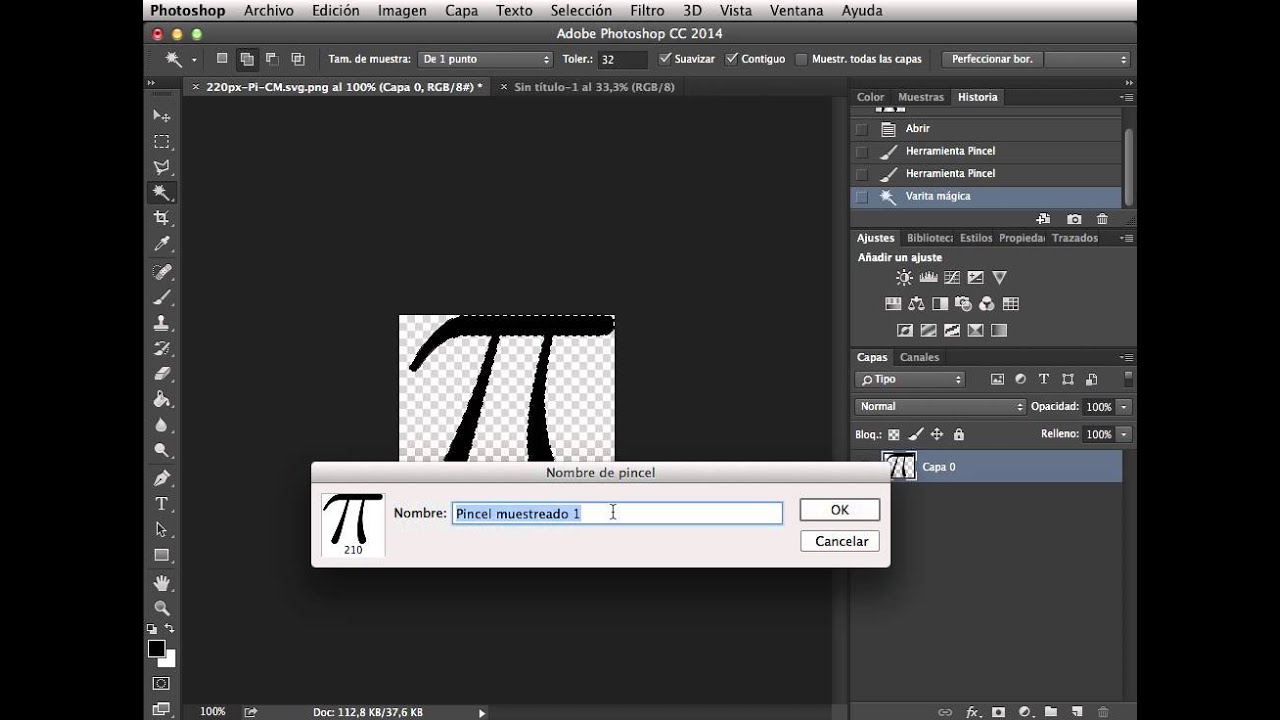Image resolution: width=1280 pixels, height=720 pixels.
Task: Confirm brush name with OK
Action: tap(840, 510)
